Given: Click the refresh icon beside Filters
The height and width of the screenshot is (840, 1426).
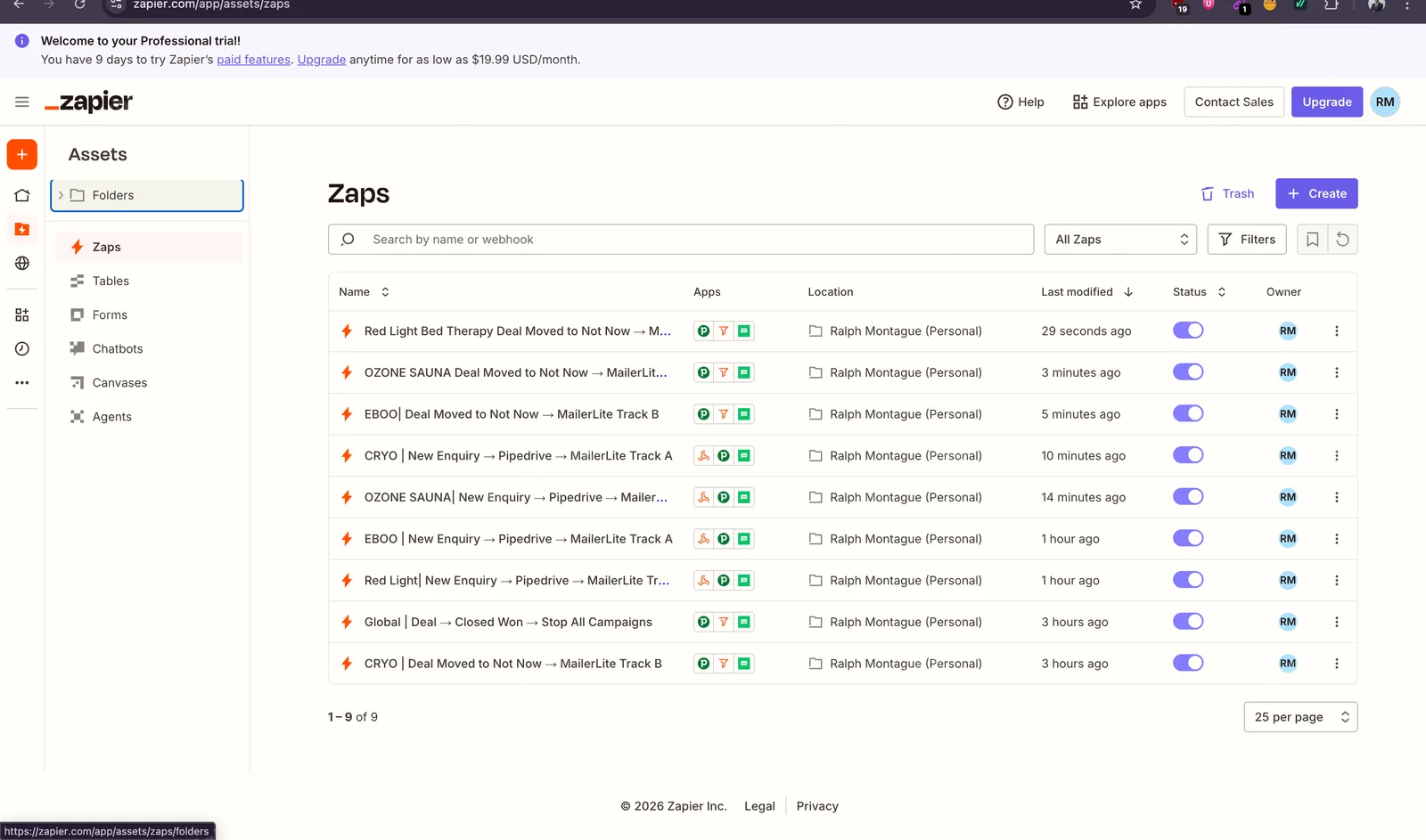Looking at the screenshot, I should [x=1342, y=239].
